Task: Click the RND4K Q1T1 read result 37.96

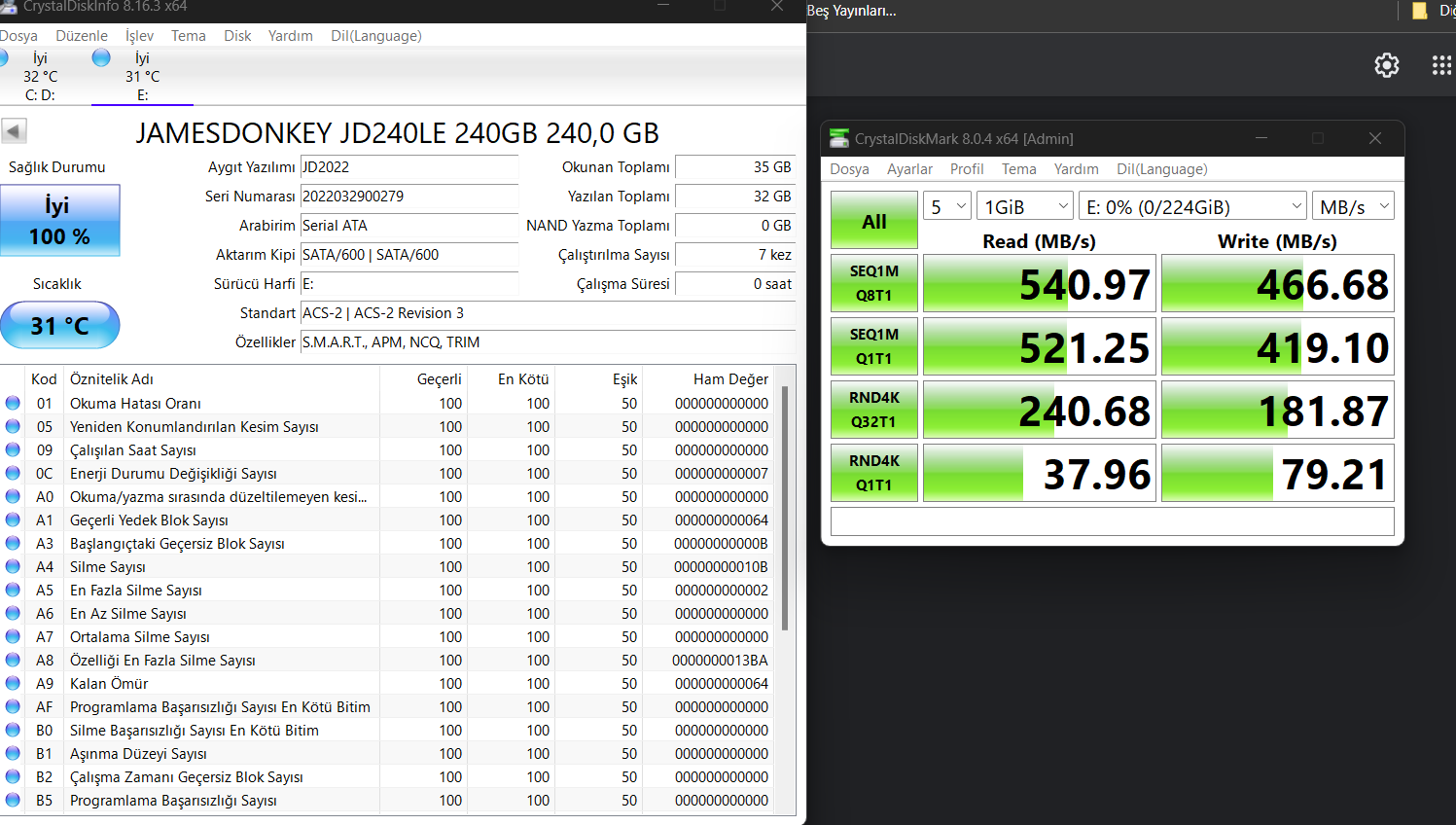Action: (1040, 473)
